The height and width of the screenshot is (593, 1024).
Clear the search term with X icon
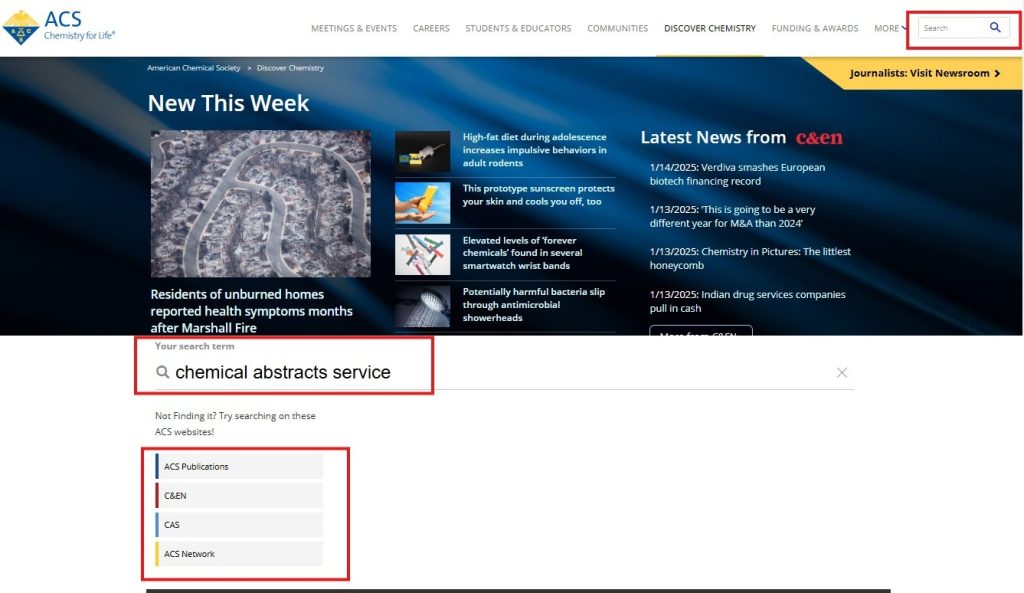[842, 372]
